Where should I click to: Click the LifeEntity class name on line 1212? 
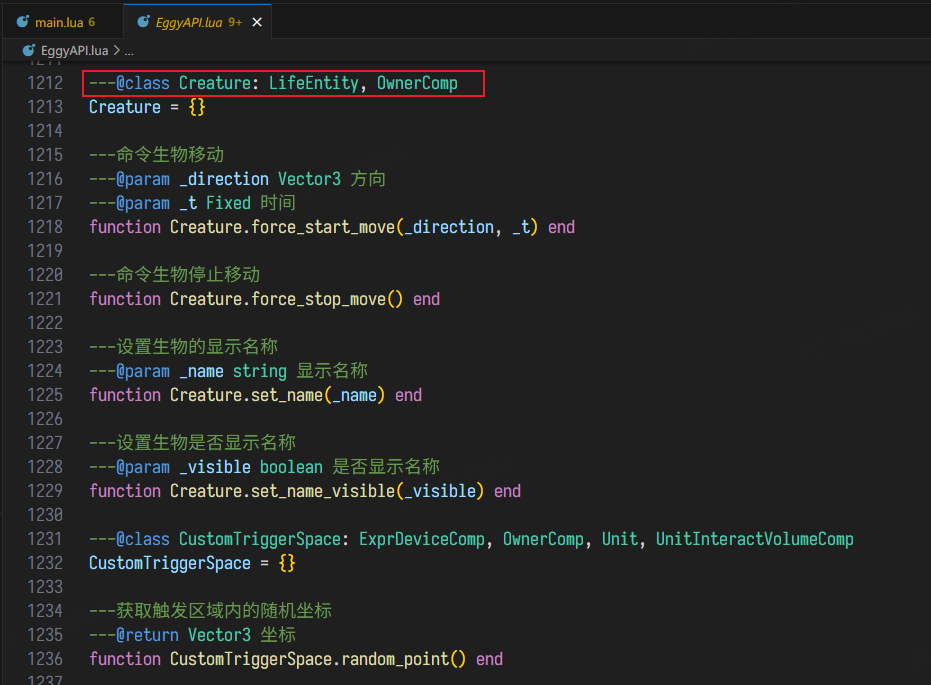click(x=313, y=83)
